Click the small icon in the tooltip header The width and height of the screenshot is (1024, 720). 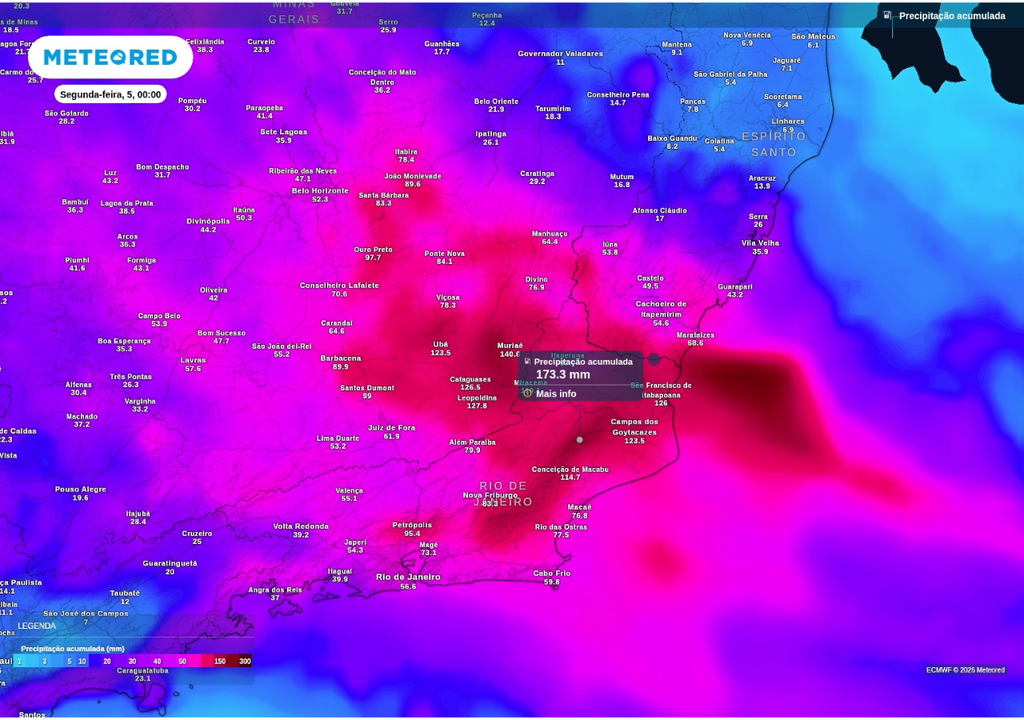527,361
